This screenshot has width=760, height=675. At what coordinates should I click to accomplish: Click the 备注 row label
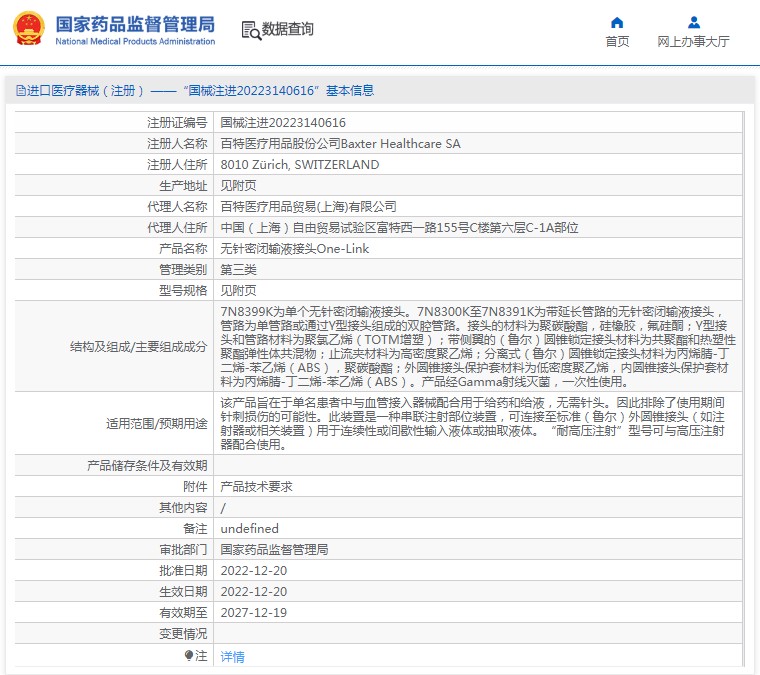195,529
